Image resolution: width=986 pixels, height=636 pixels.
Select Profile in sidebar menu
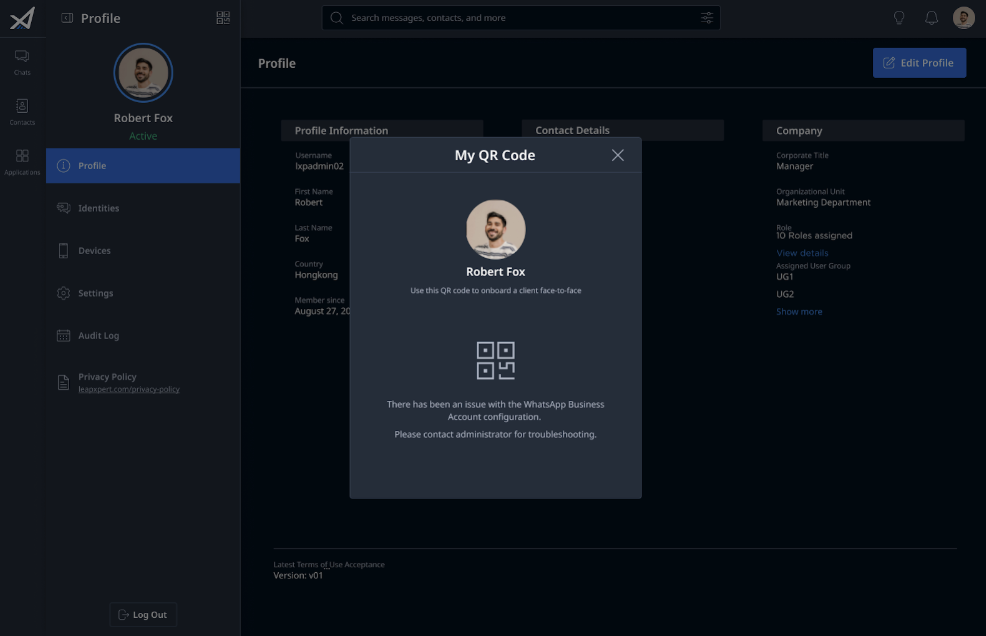(143, 165)
